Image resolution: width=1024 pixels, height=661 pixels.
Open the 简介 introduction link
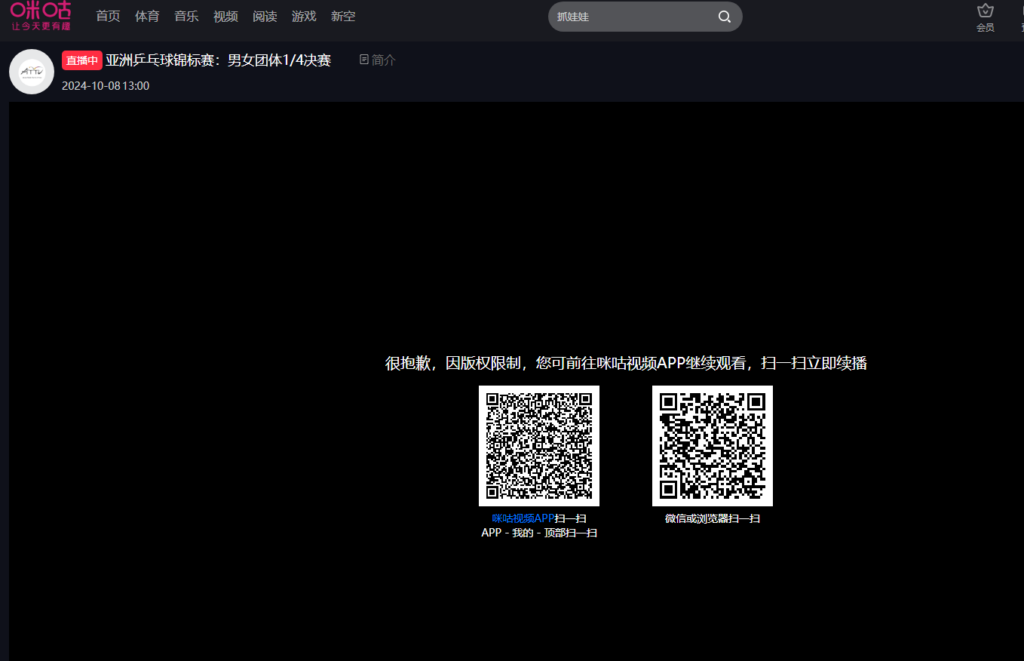click(377, 60)
